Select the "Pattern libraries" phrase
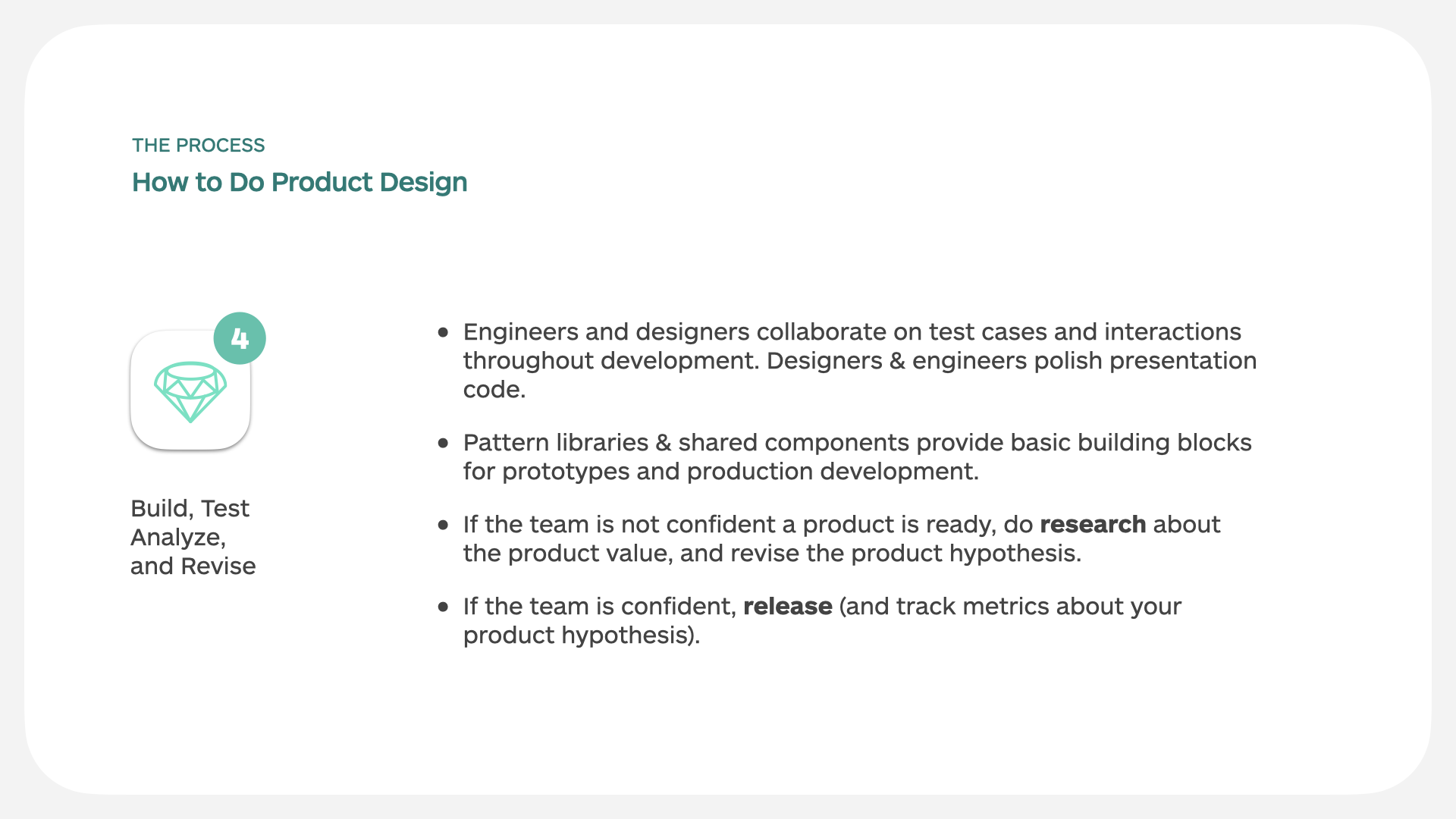1456x819 pixels. click(555, 443)
